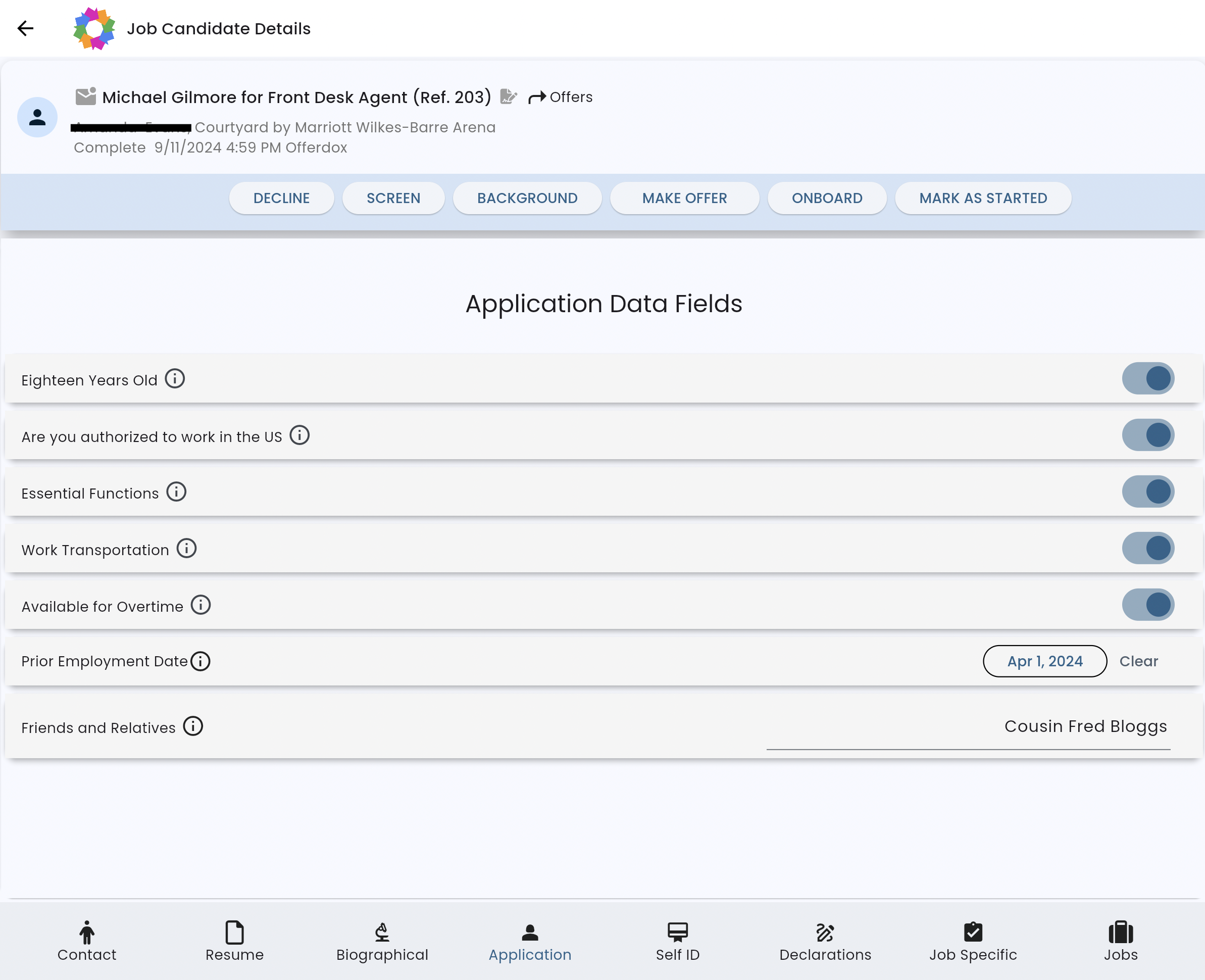Open the Apr 1, 2024 date picker

[1044, 661]
